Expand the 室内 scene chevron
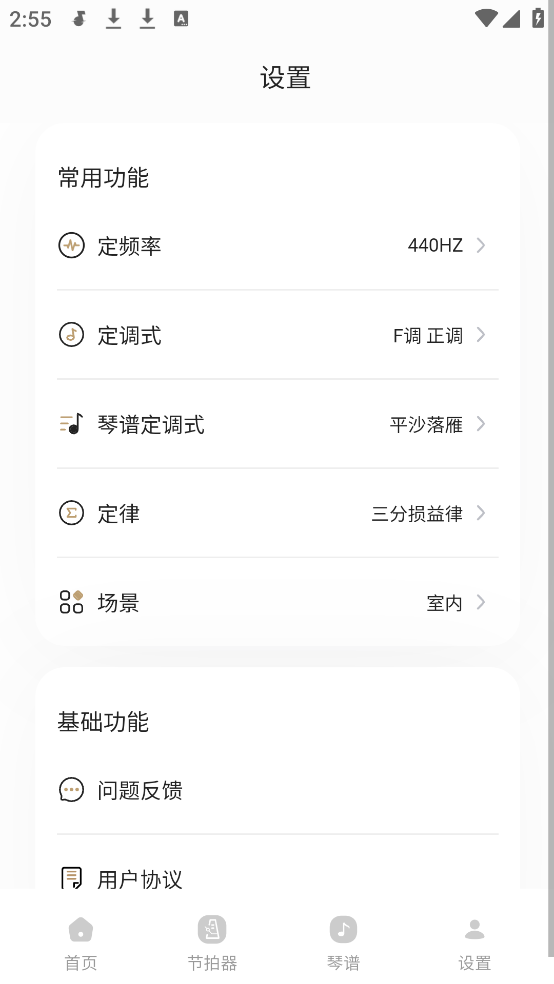The height and width of the screenshot is (984, 554). (481, 602)
